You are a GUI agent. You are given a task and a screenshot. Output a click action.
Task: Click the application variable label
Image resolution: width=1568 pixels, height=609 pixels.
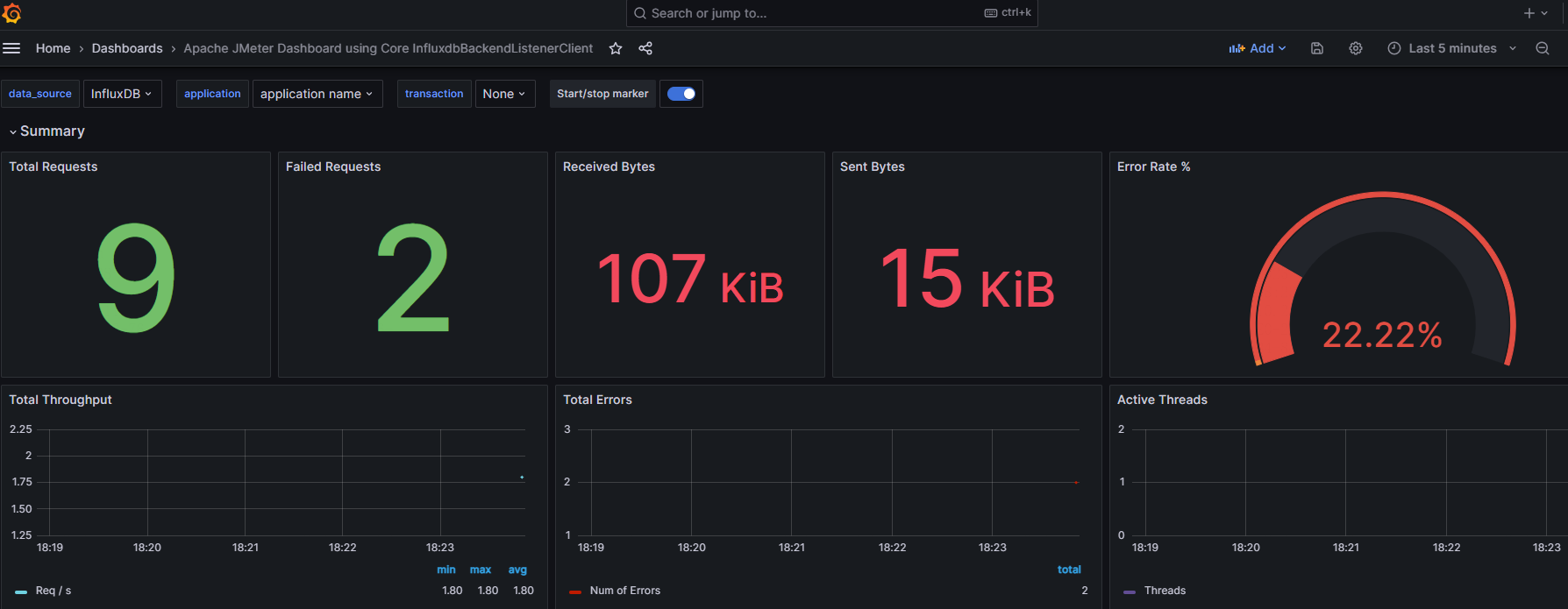point(212,94)
